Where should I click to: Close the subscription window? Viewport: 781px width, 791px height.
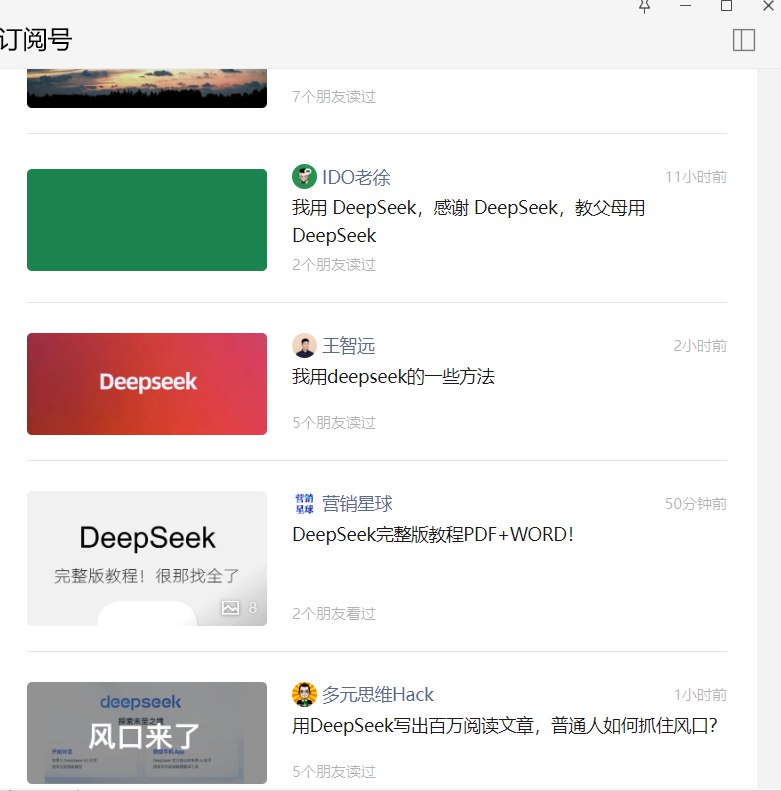click(768, 6)
